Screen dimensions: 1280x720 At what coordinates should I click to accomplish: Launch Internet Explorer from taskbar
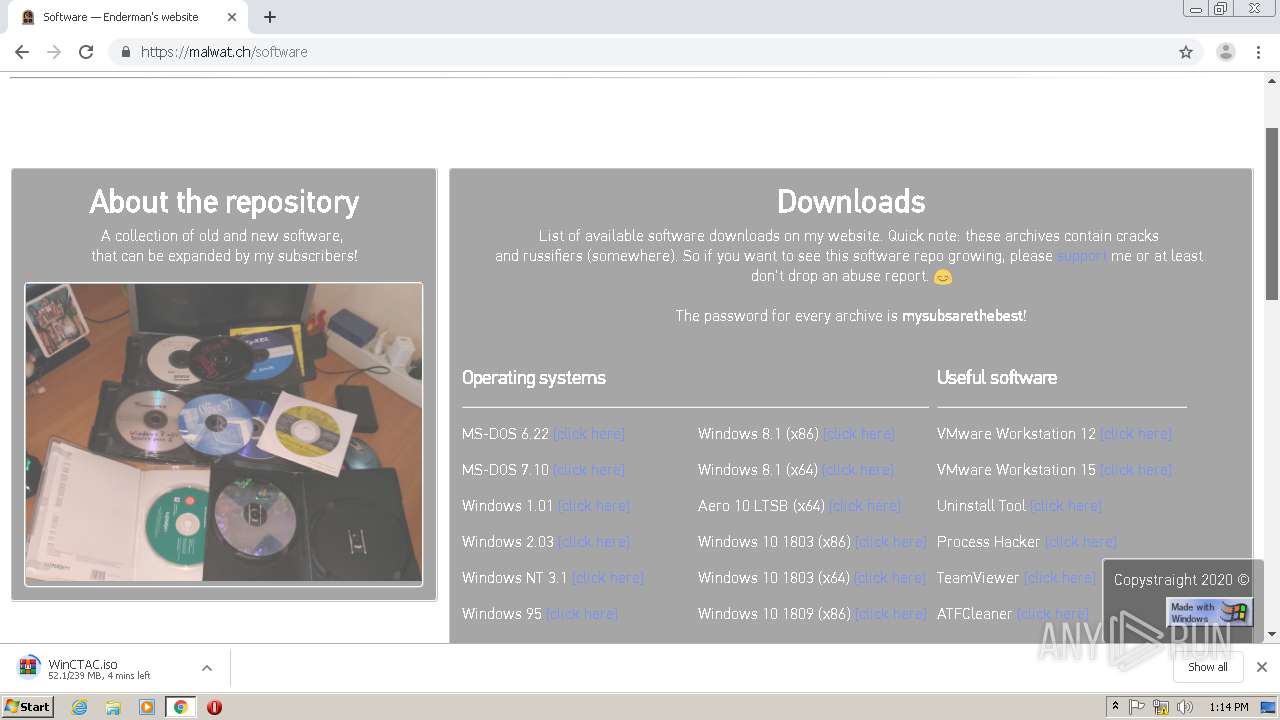79,707
